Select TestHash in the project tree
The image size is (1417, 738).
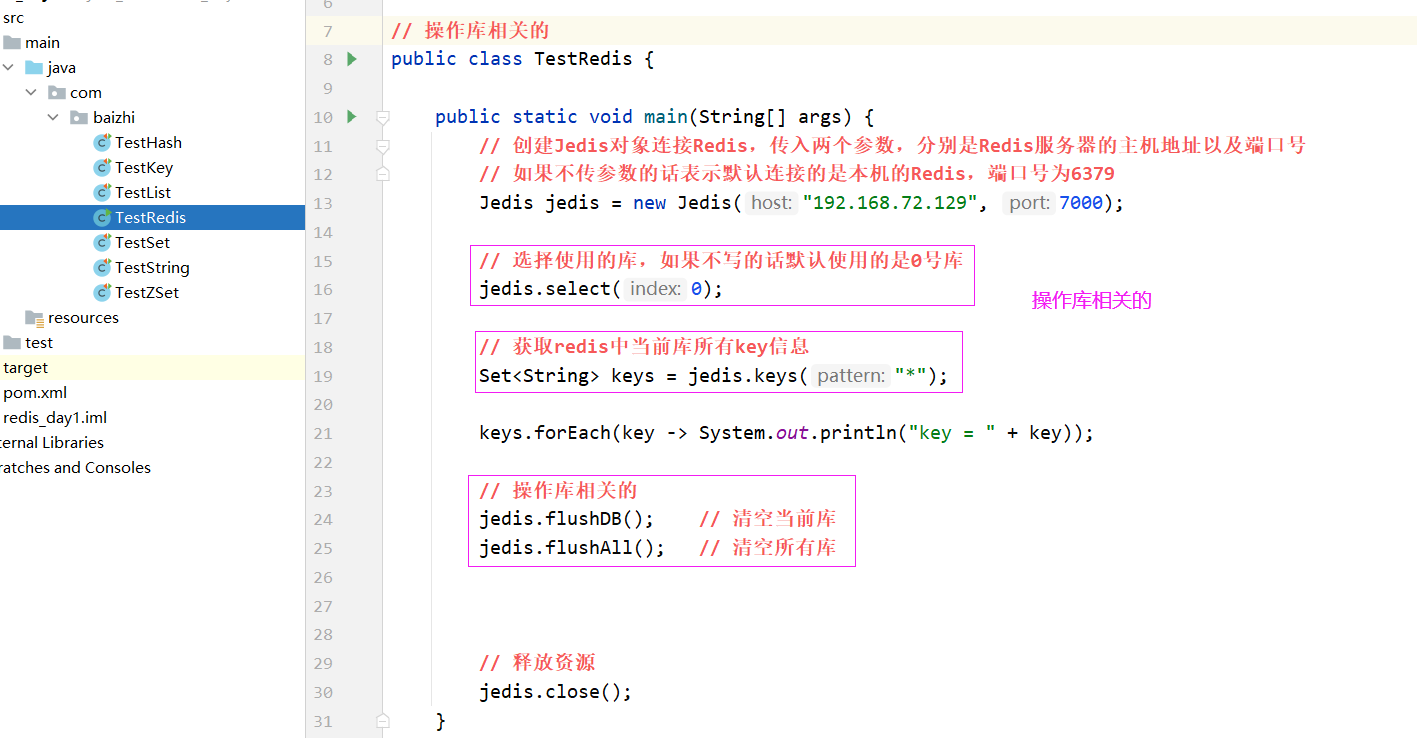(x=148, y=142)
